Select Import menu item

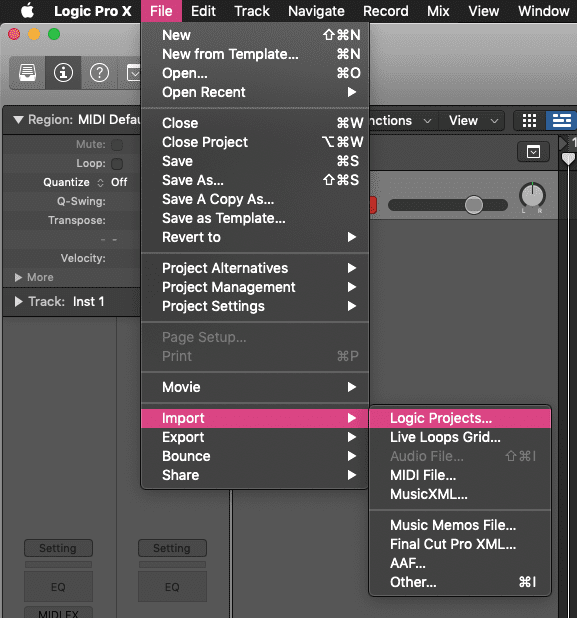[255, 418]
